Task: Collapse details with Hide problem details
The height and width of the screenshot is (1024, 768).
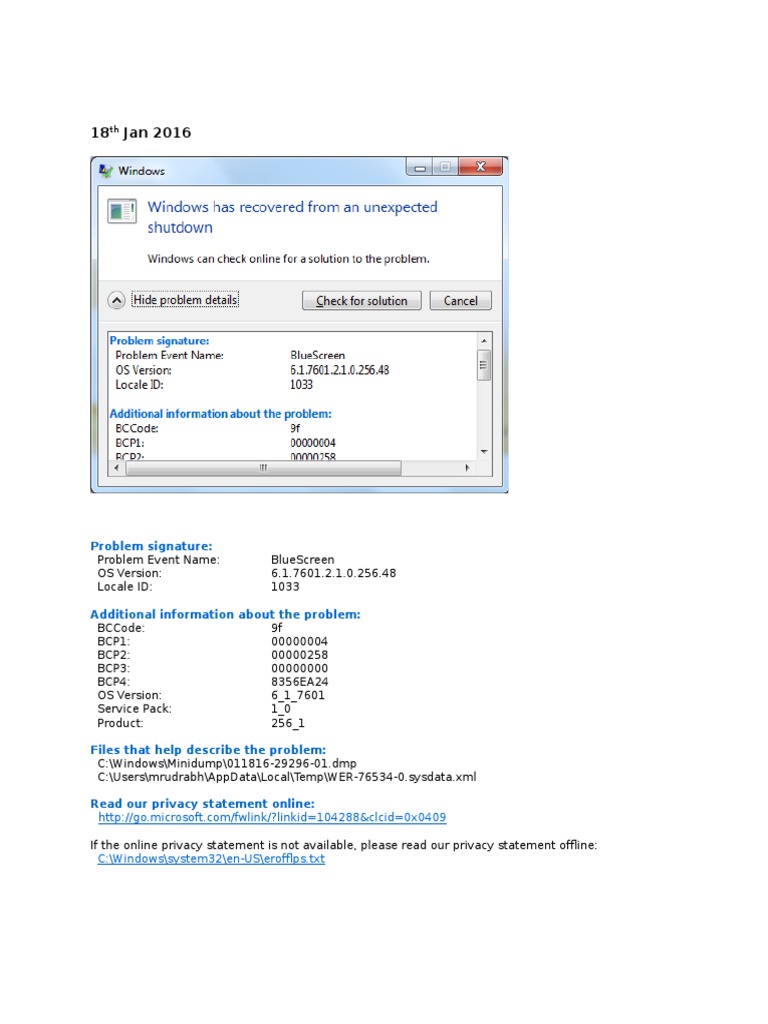Action: coord(185,300)
